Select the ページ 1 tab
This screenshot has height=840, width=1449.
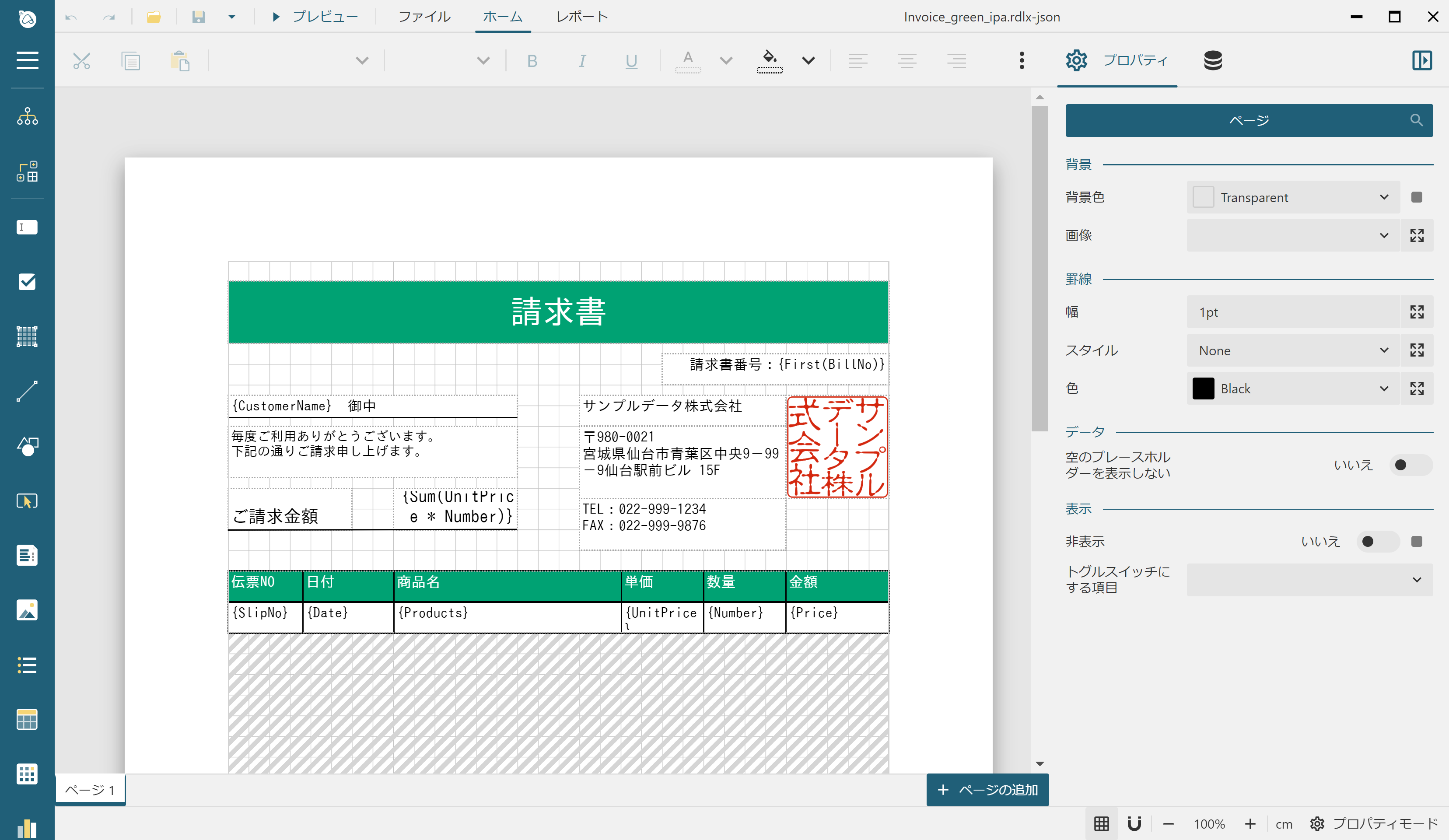click(x=90, y=790)
